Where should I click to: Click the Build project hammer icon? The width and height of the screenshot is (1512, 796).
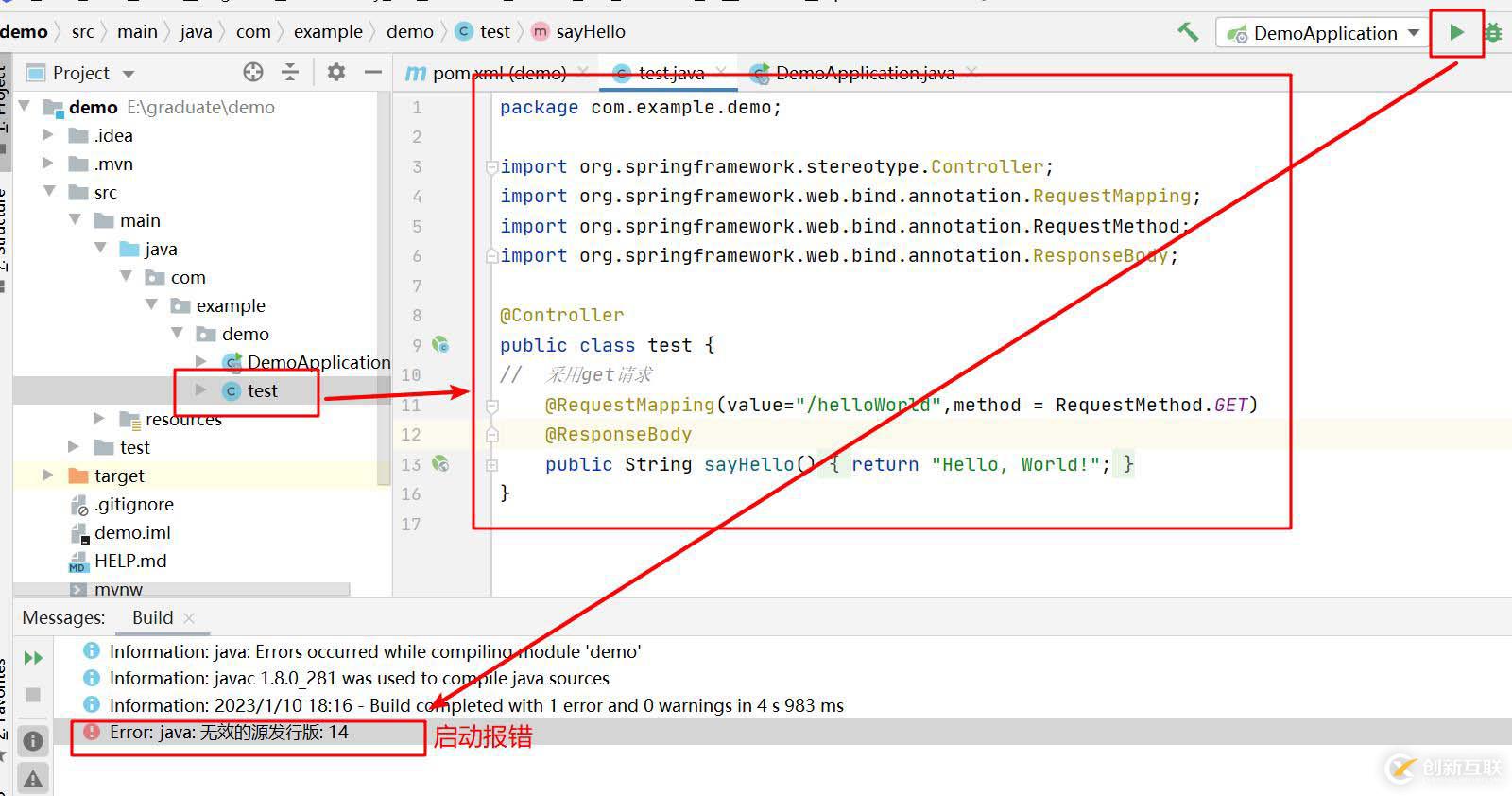pyautogui.click(x=1188, y=32)
